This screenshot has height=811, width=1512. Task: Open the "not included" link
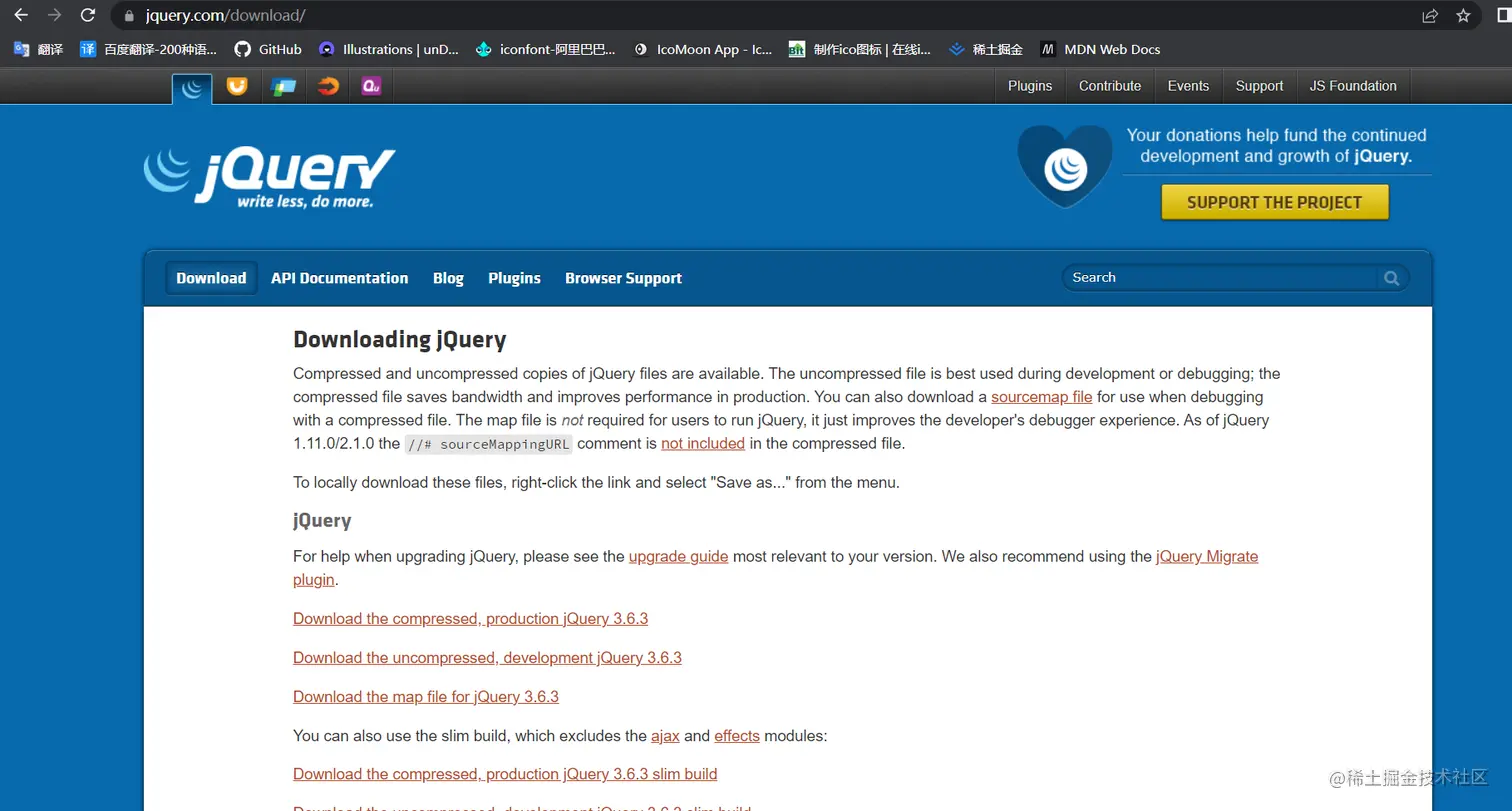click(703, 443)
